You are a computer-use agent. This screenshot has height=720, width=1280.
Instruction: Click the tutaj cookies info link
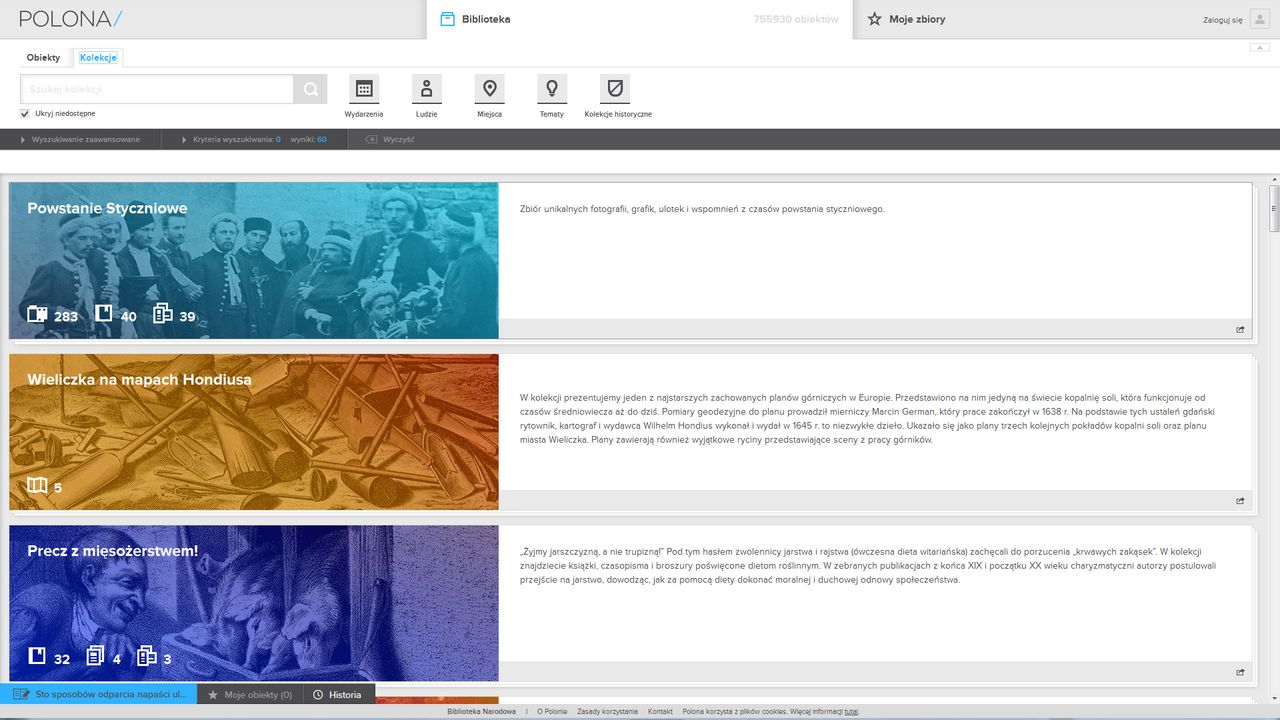[850, 712]
